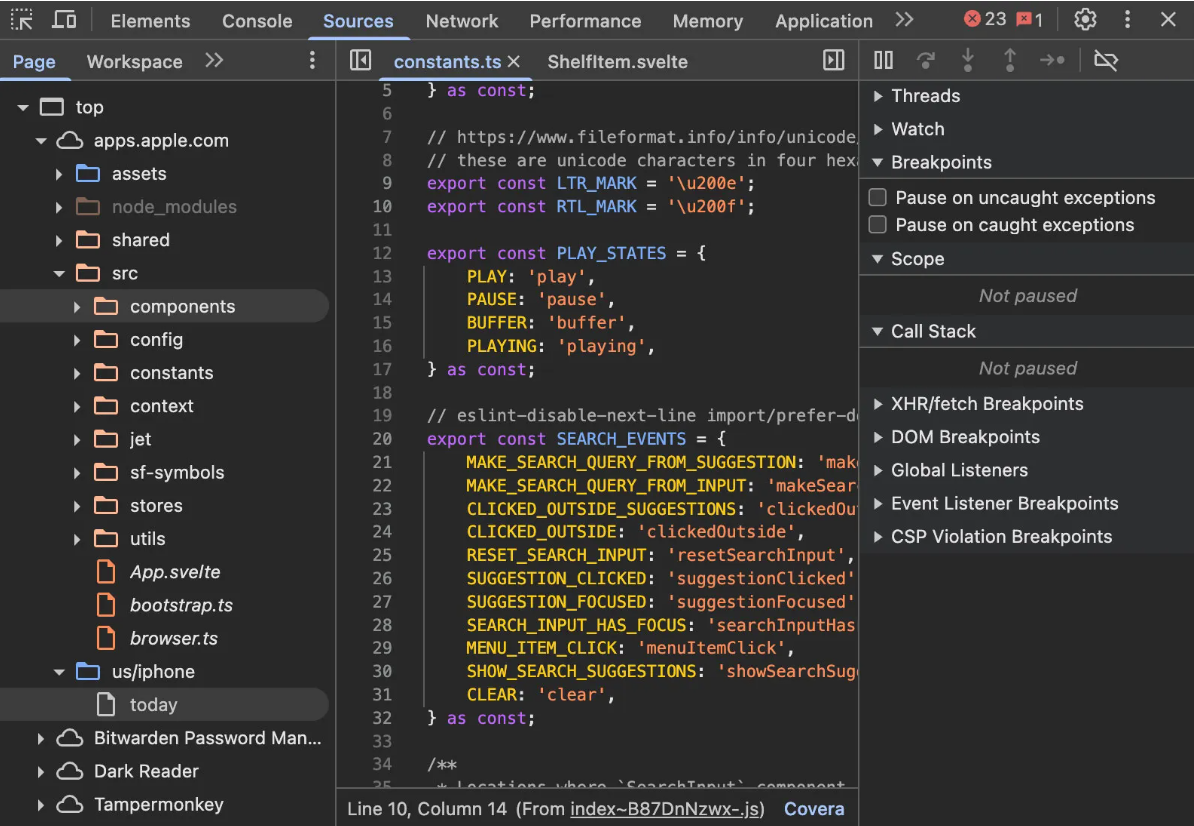1194x826 pixels.
Task: Click the Pause script execution icon
Action: coord(883,60)
